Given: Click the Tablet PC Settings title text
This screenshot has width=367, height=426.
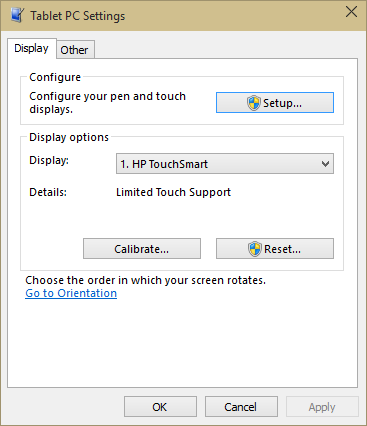Looking at the screenshot, I should point(78,16).
